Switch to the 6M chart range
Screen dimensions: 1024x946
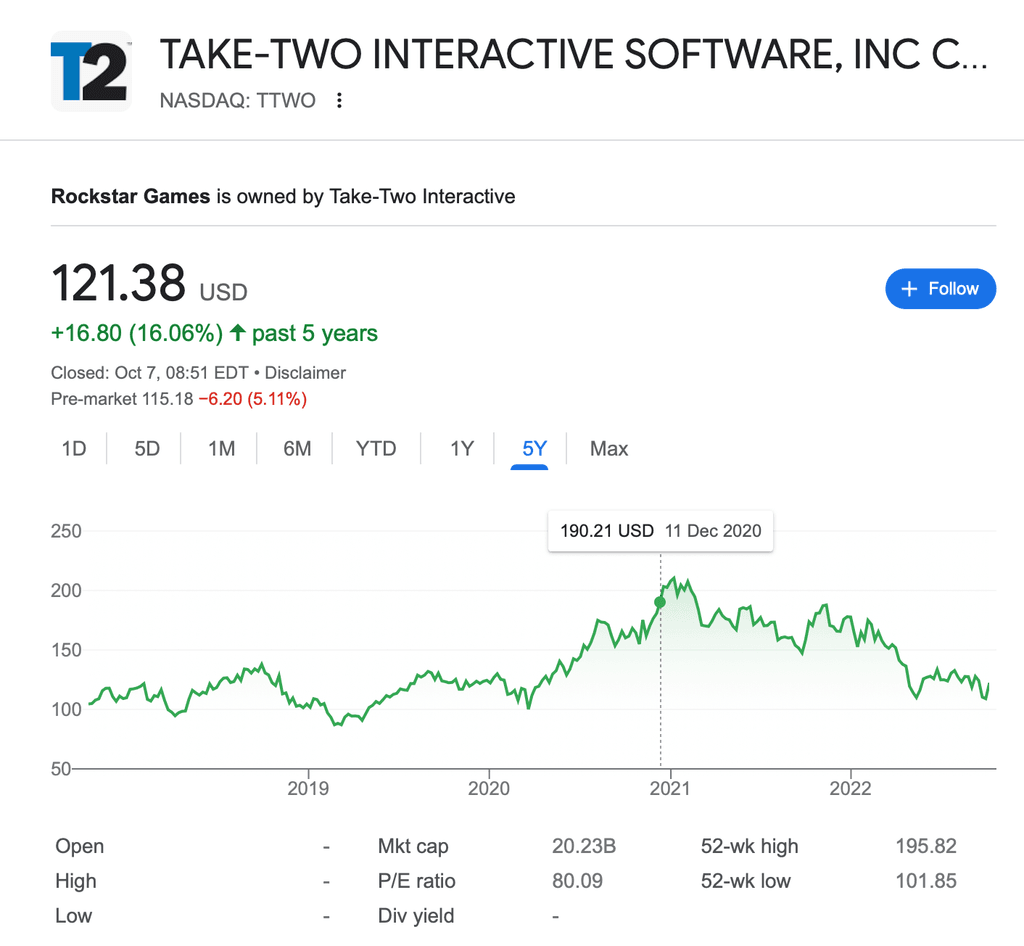[297, 449]
